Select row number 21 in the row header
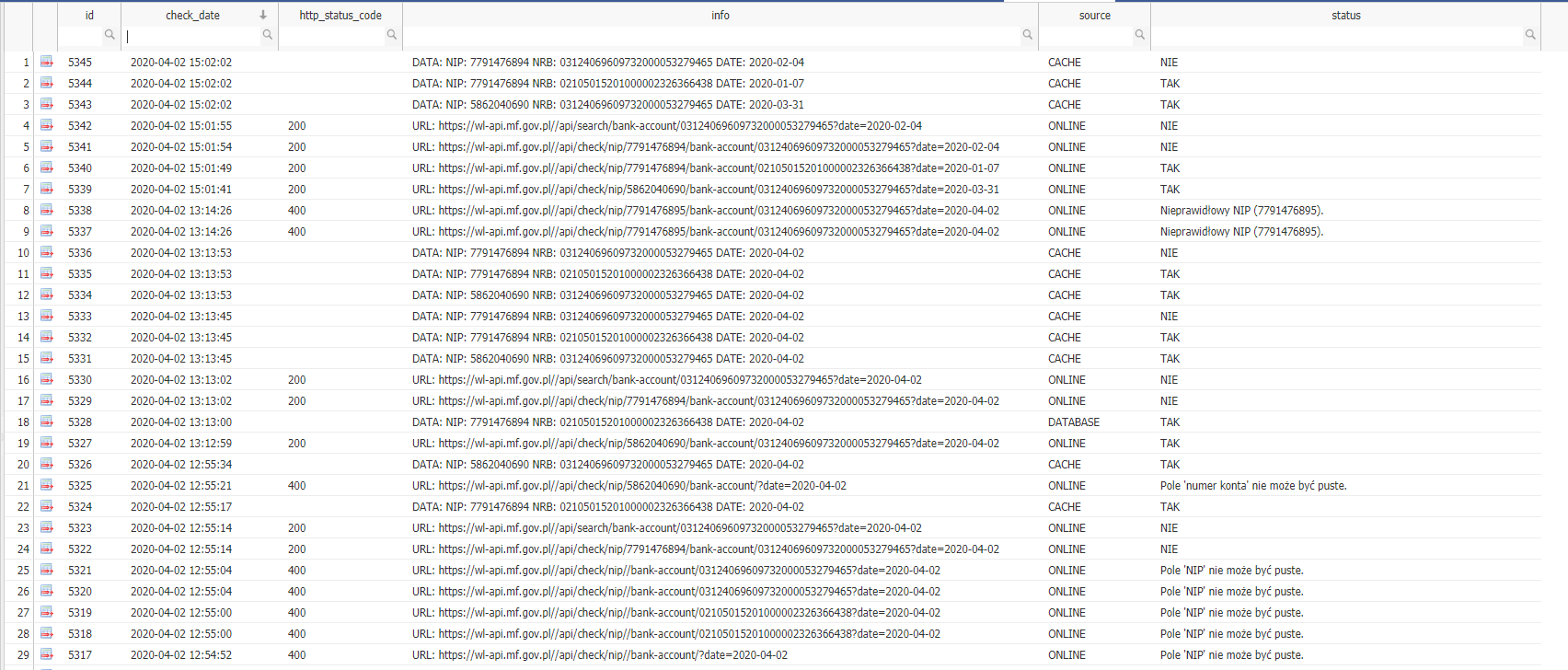 [23, 485]
